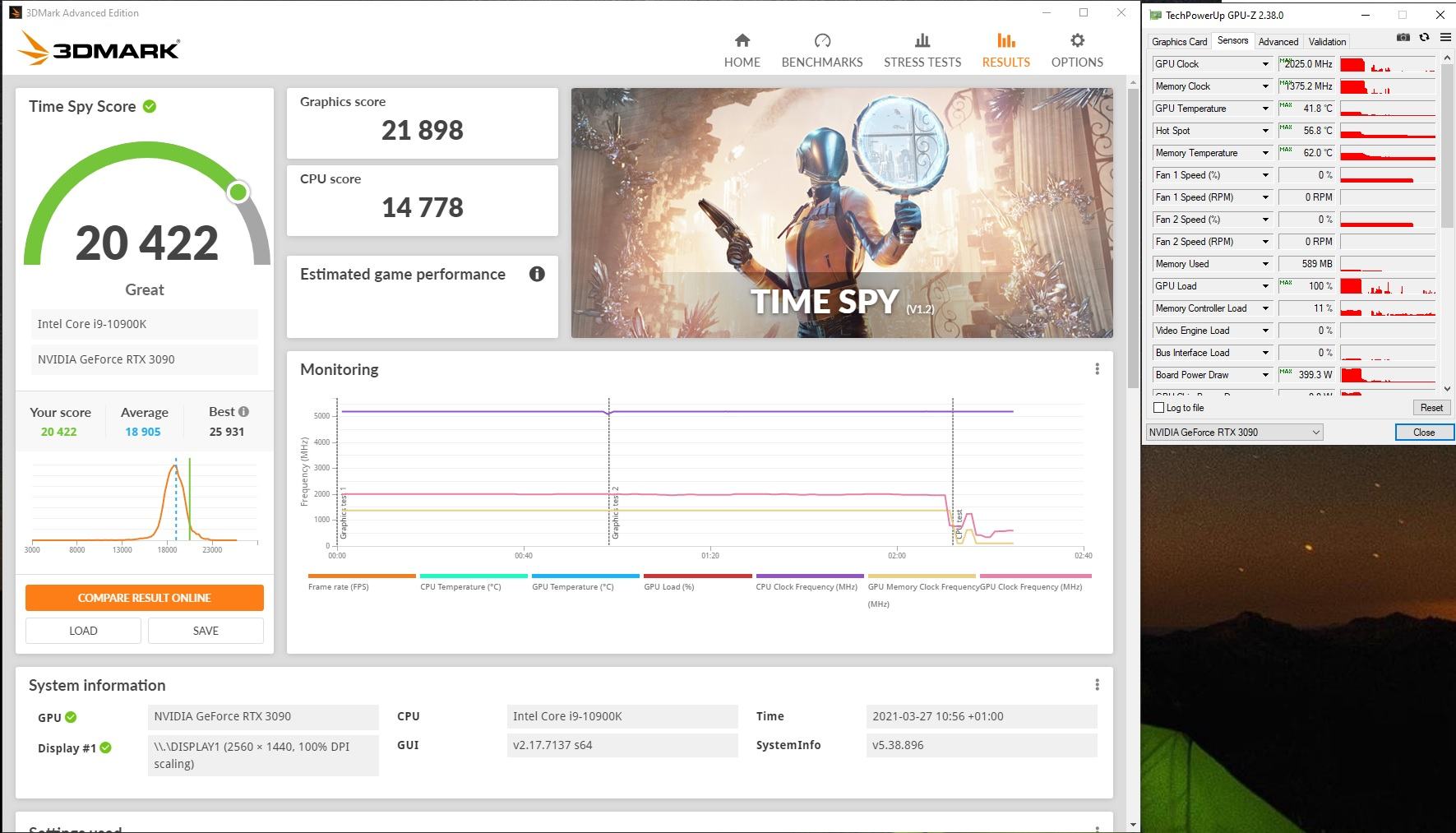
Task: Open the Monitoring panel three-dot menu
Action: (1097, 369)
